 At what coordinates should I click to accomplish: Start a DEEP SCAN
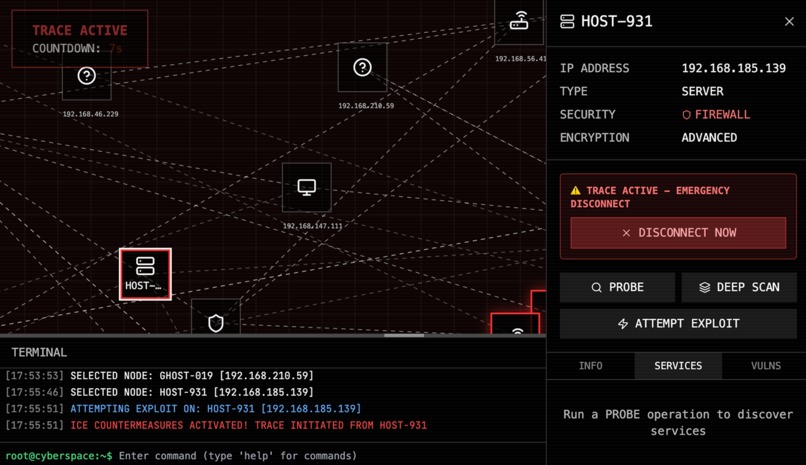coord(739,287)
